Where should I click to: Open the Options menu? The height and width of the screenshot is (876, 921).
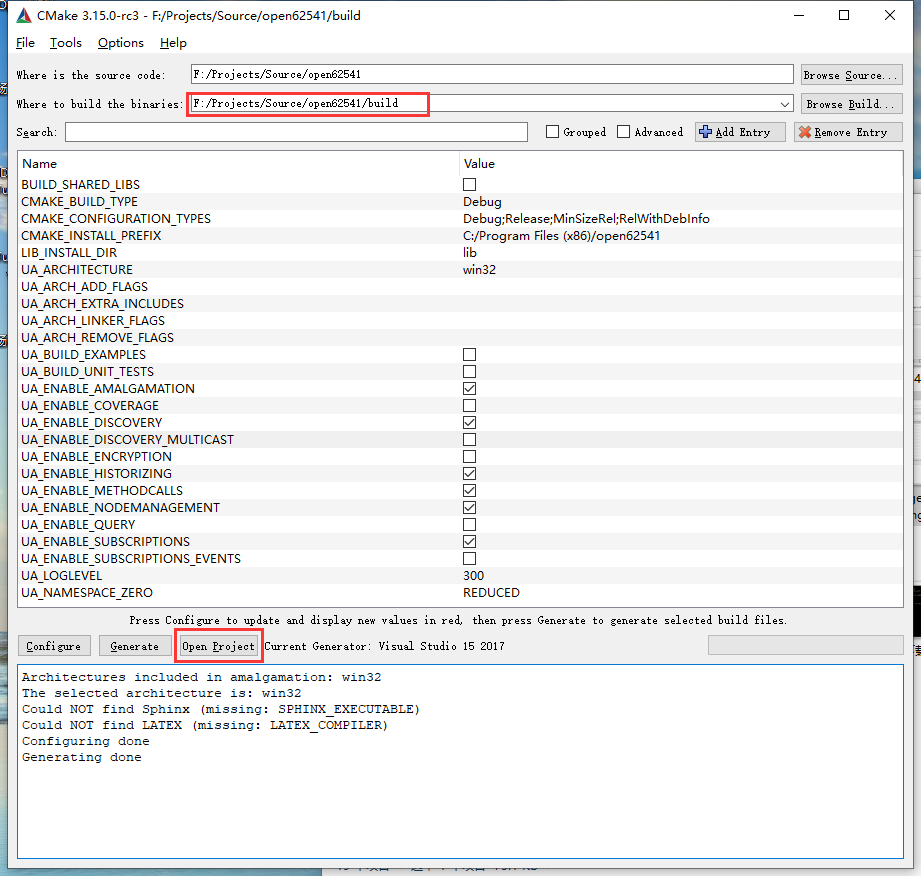pyautogui.click(x=120, y=43)
